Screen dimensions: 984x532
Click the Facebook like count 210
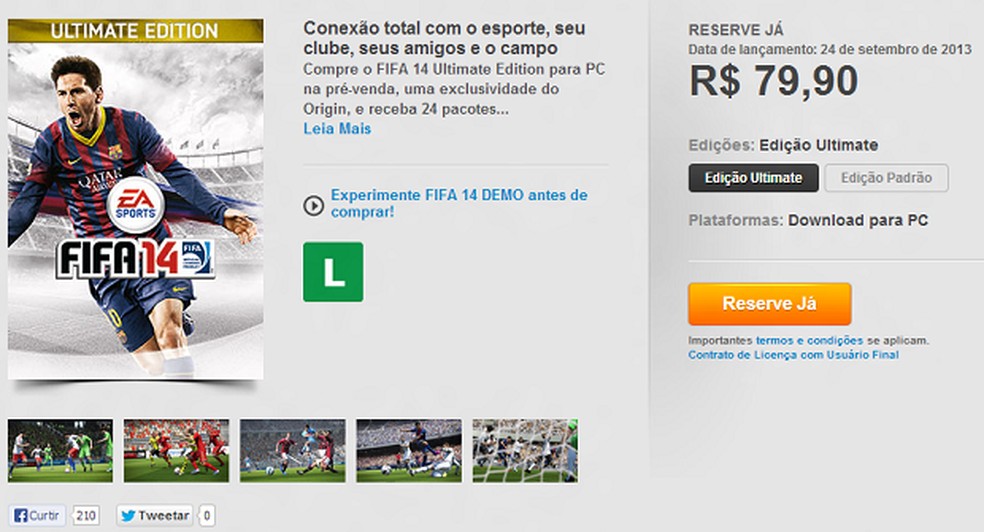point(85,516)
